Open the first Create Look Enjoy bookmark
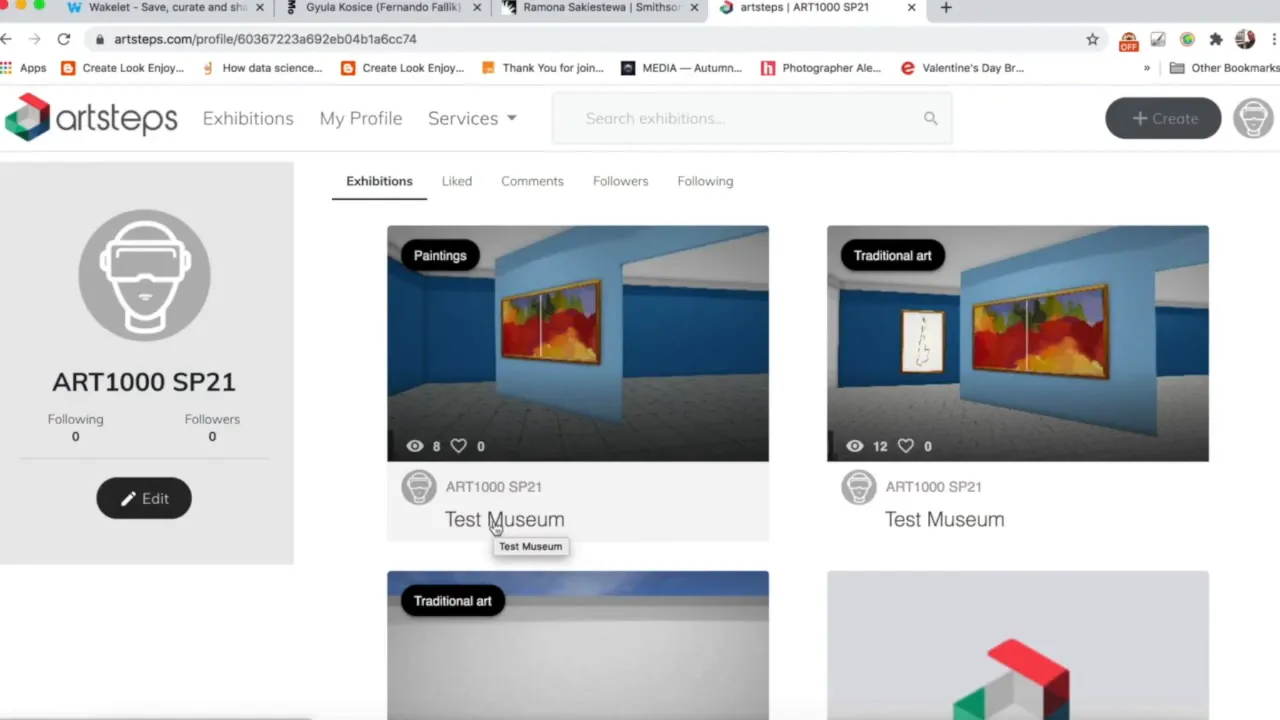The image size is (1280, 720). pos(123,68)
